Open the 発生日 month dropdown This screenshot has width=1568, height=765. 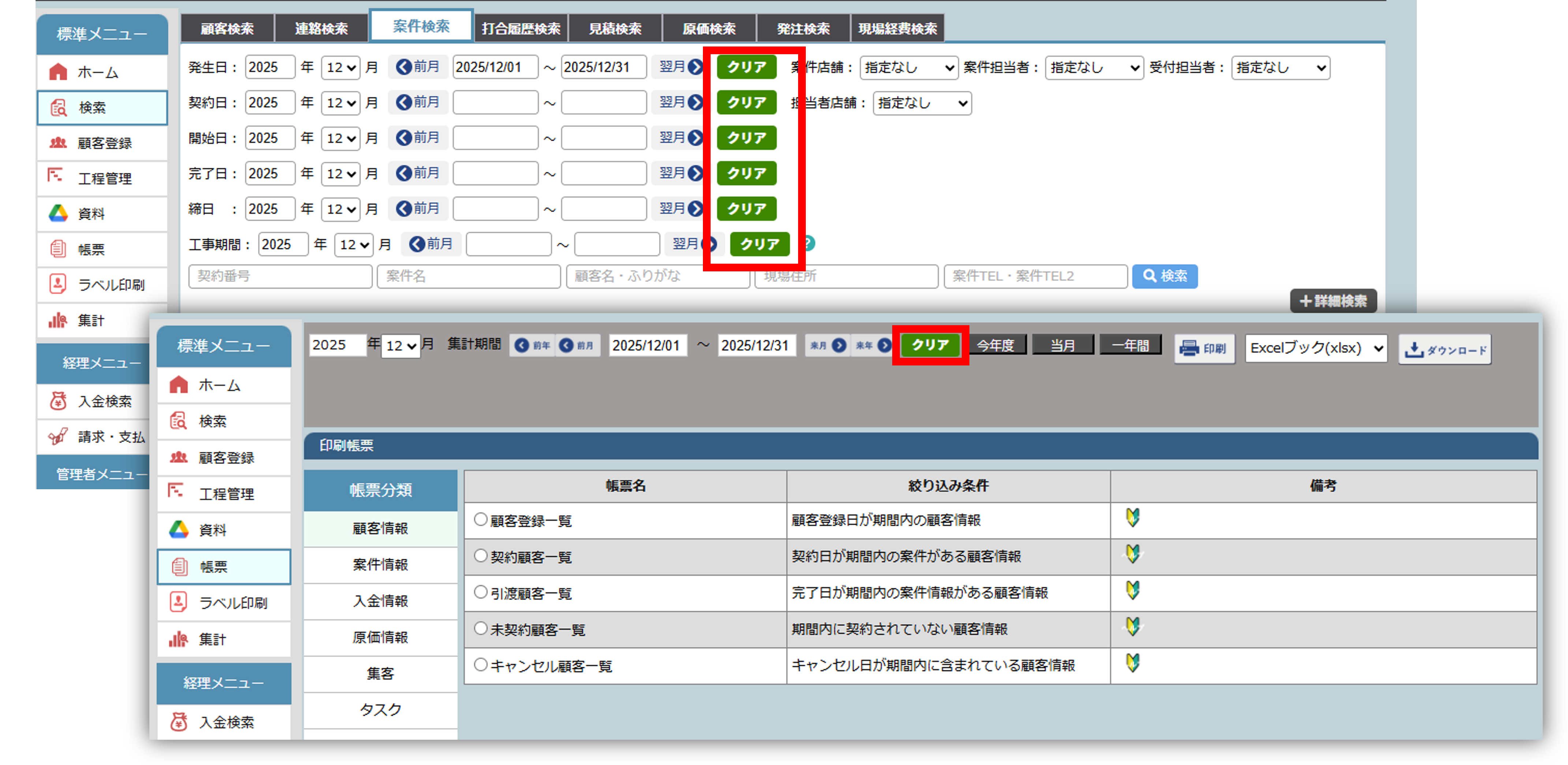340,68
